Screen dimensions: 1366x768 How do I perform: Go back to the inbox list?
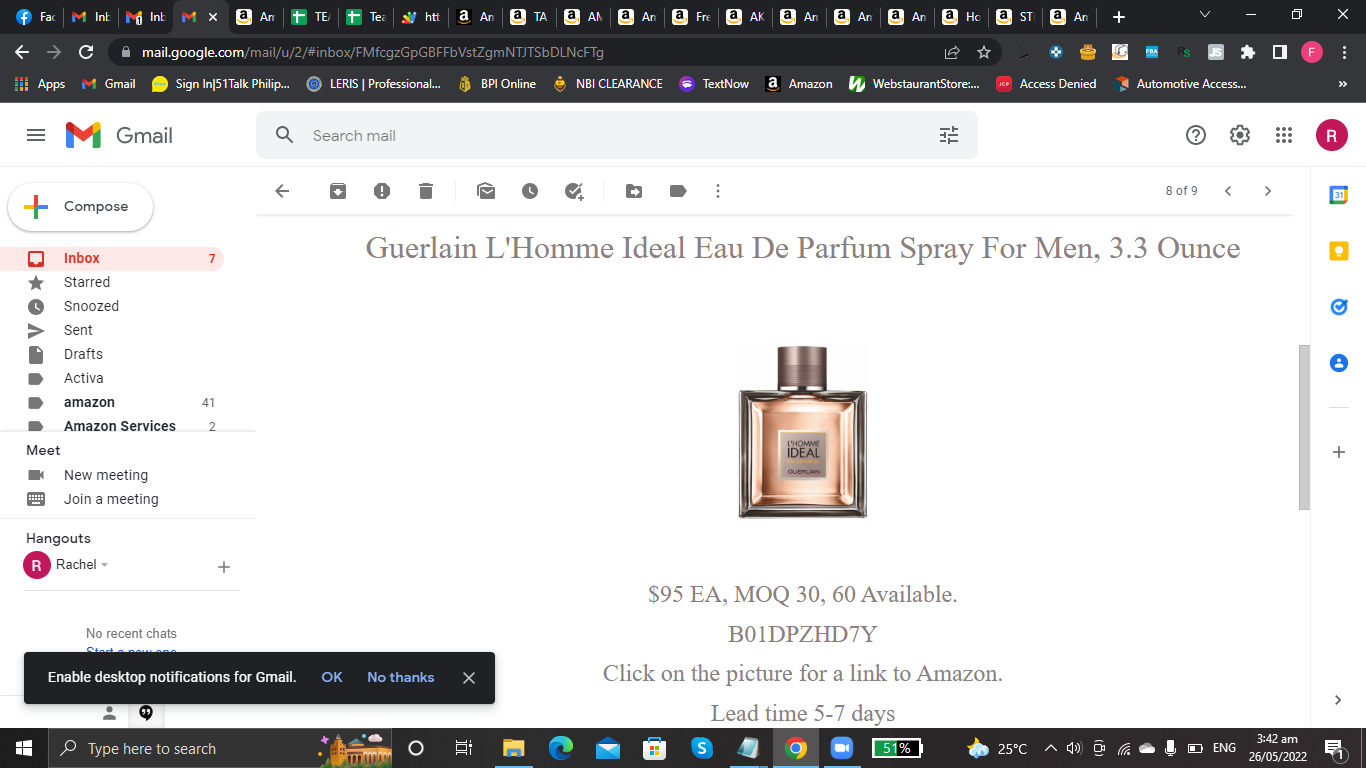pos(282,191)
